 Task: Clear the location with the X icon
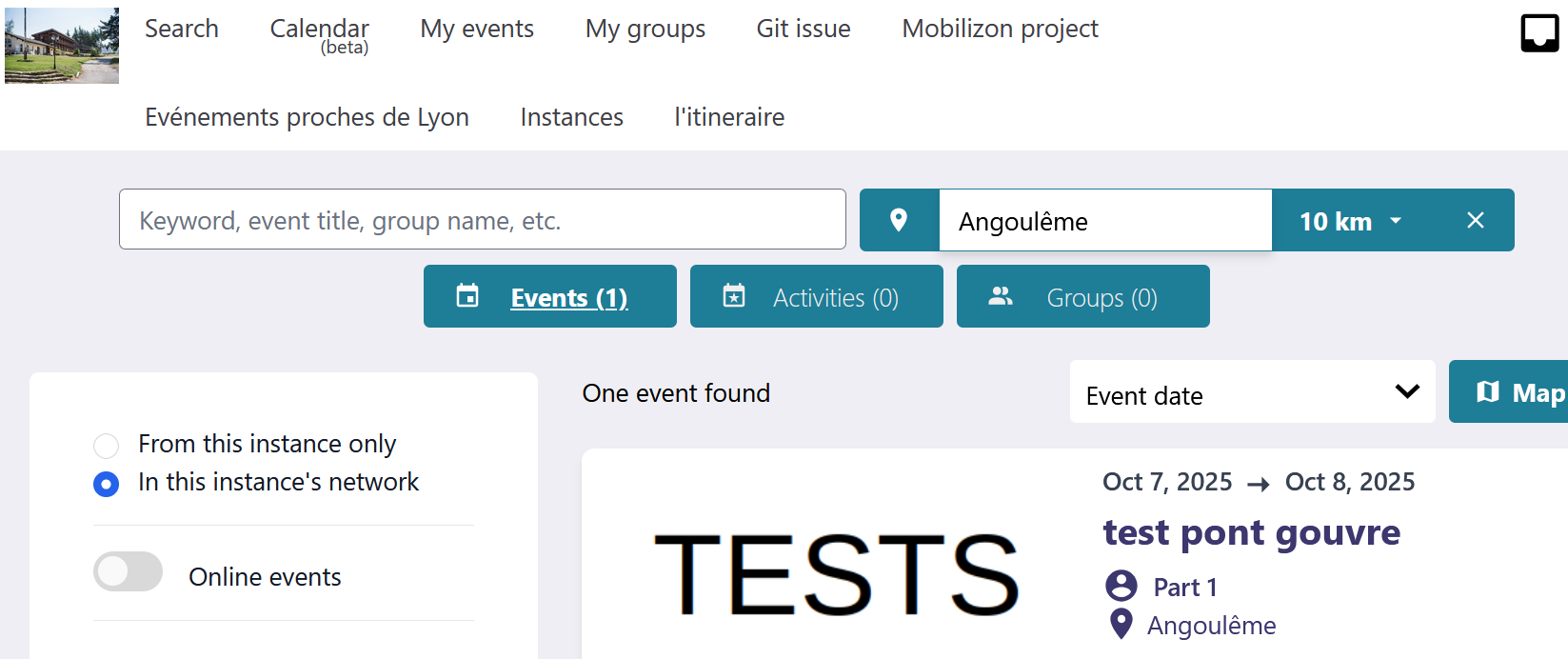(1475, 220)
